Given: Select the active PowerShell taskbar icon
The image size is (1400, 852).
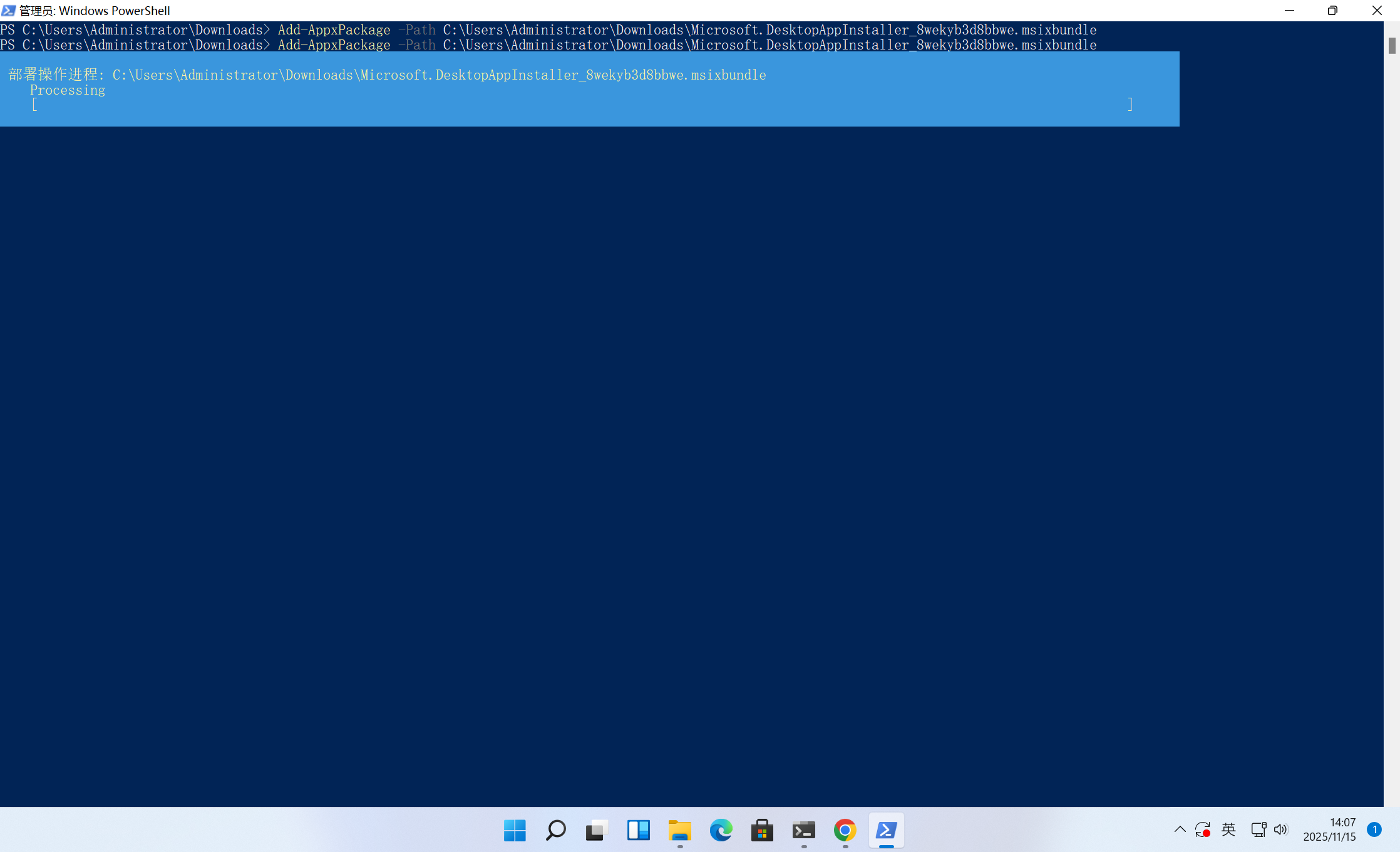Looking at the screenshot, I should point(886,831).
